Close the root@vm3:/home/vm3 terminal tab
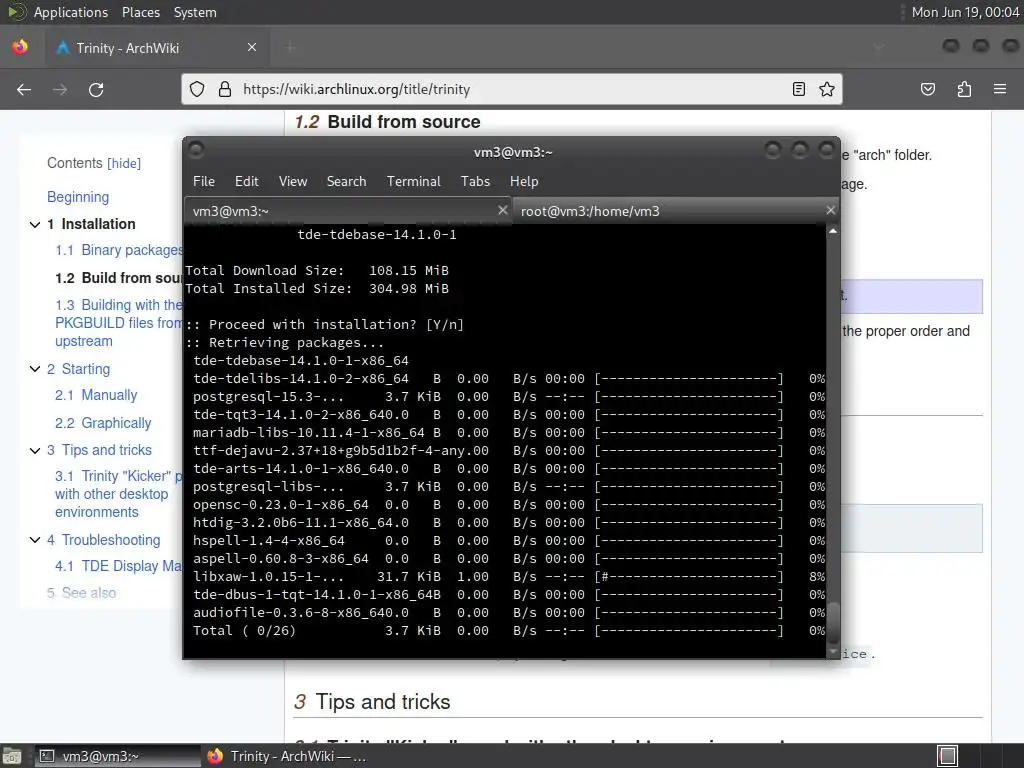The width and height of the screenshot is (1024, 768). [830, 210]
